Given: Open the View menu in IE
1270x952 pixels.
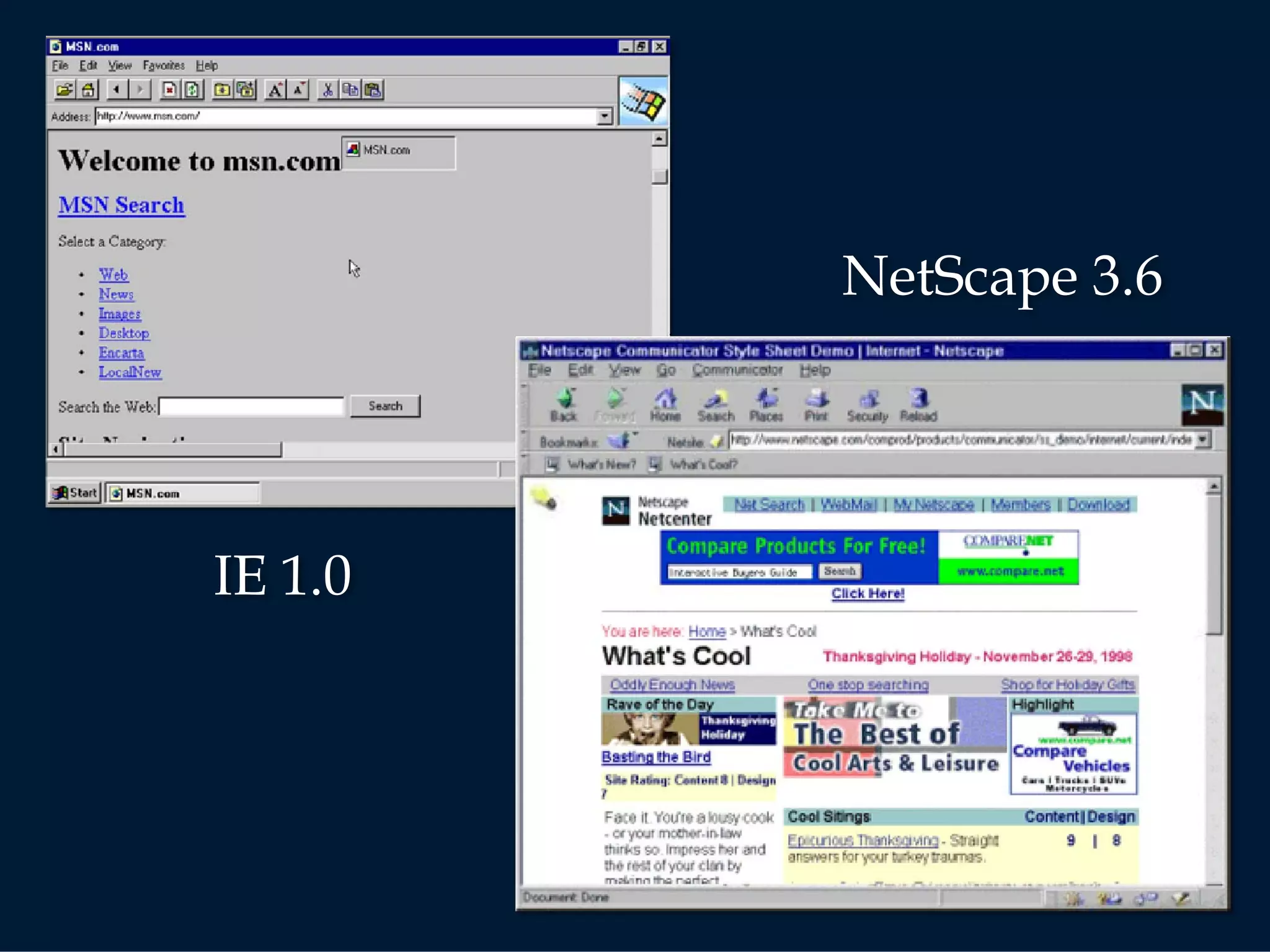Looking at the screenshot, I should [120, 66].
